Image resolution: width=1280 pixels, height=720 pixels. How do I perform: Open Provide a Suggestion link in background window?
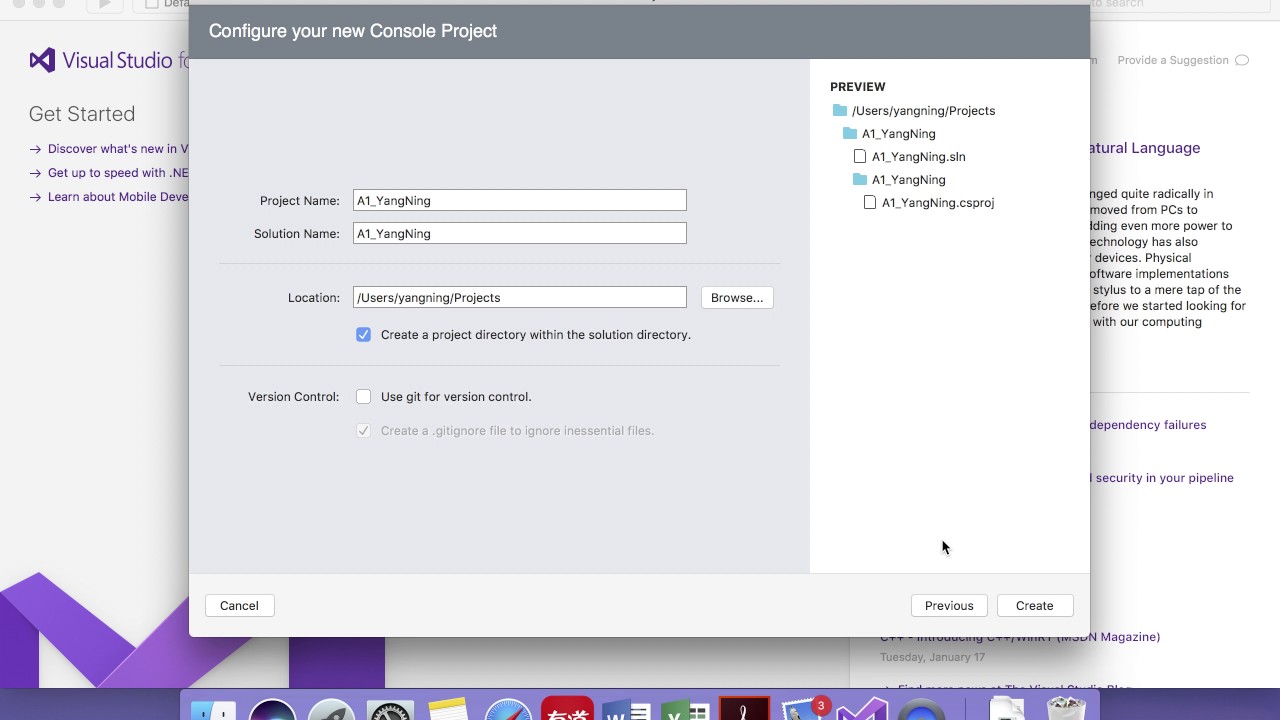[1172, 60]
